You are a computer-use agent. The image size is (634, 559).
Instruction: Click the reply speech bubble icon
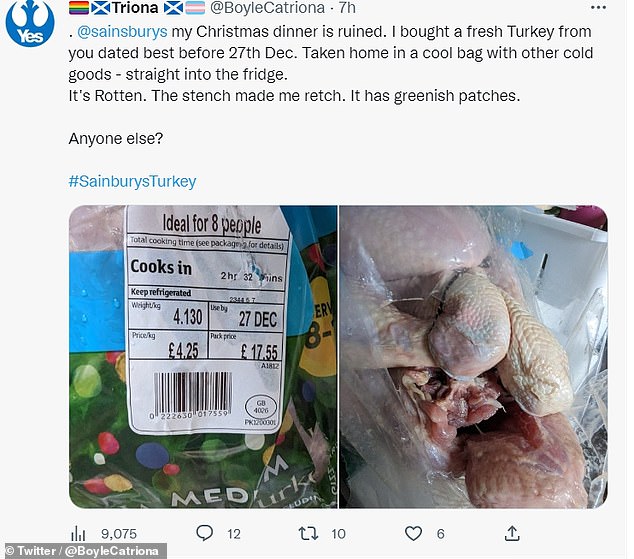(204, 534)
